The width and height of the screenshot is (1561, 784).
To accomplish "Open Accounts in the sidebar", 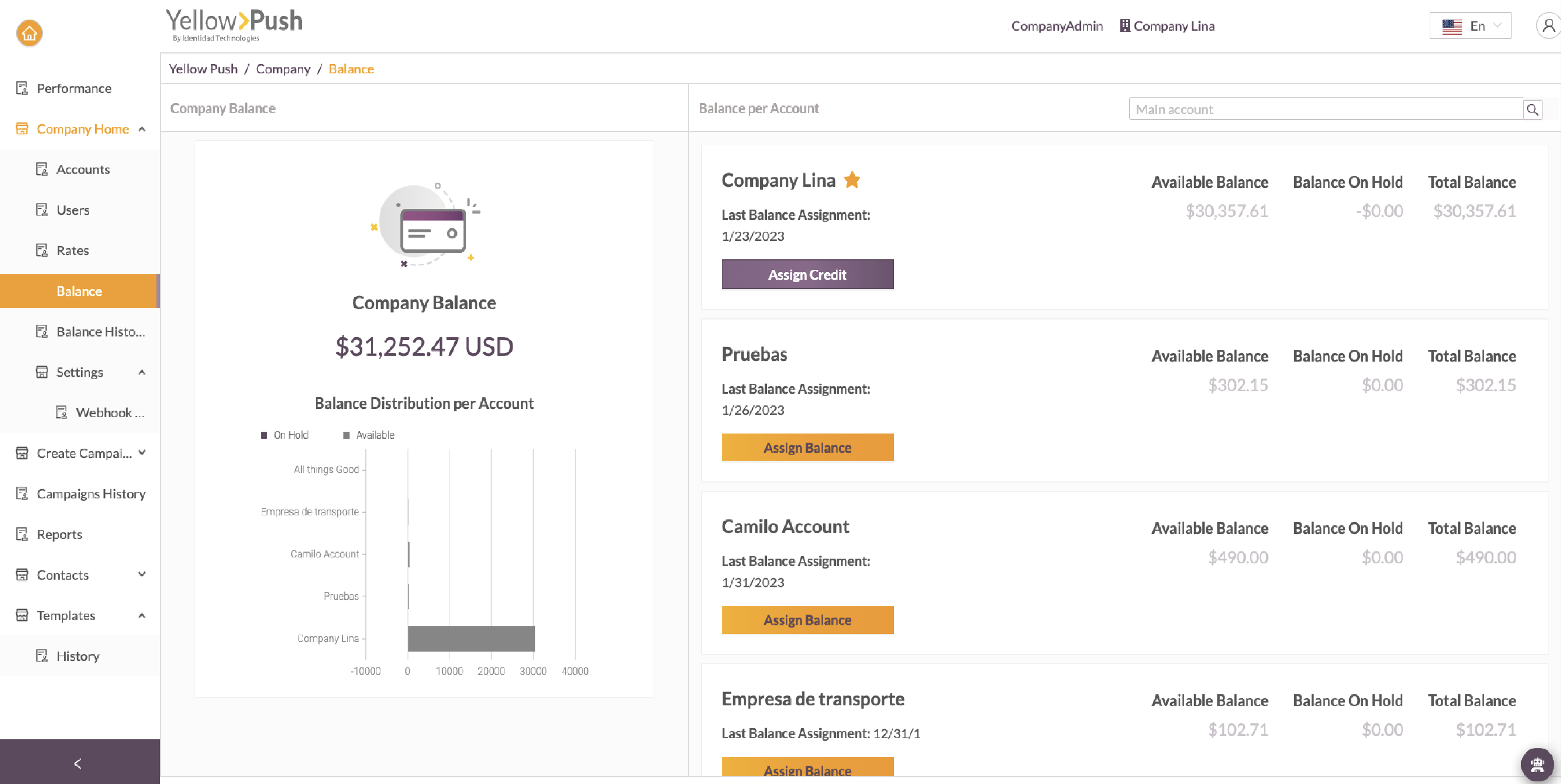I will pos(83,169).
